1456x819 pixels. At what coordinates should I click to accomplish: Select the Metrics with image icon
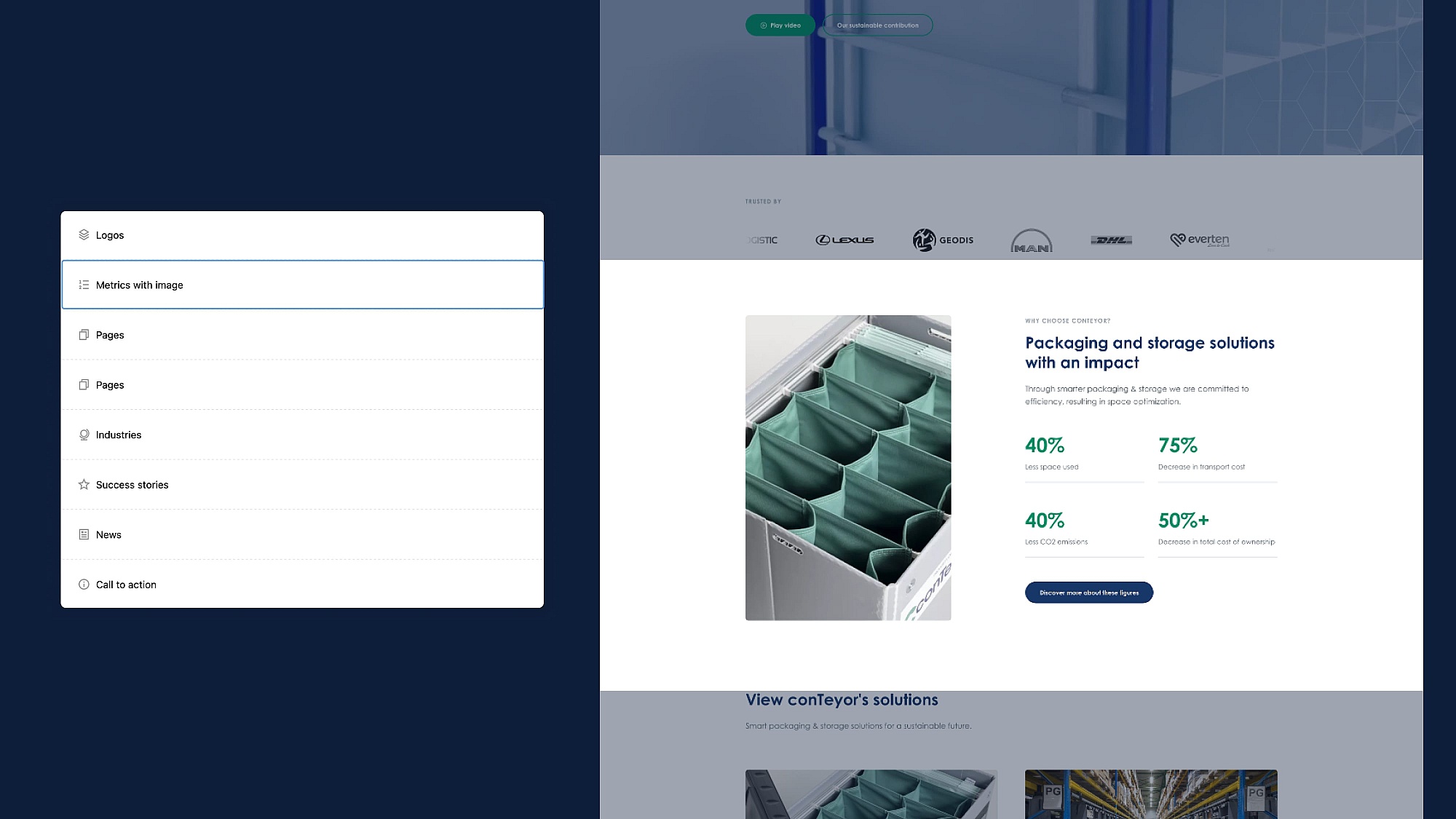point(83,285)
